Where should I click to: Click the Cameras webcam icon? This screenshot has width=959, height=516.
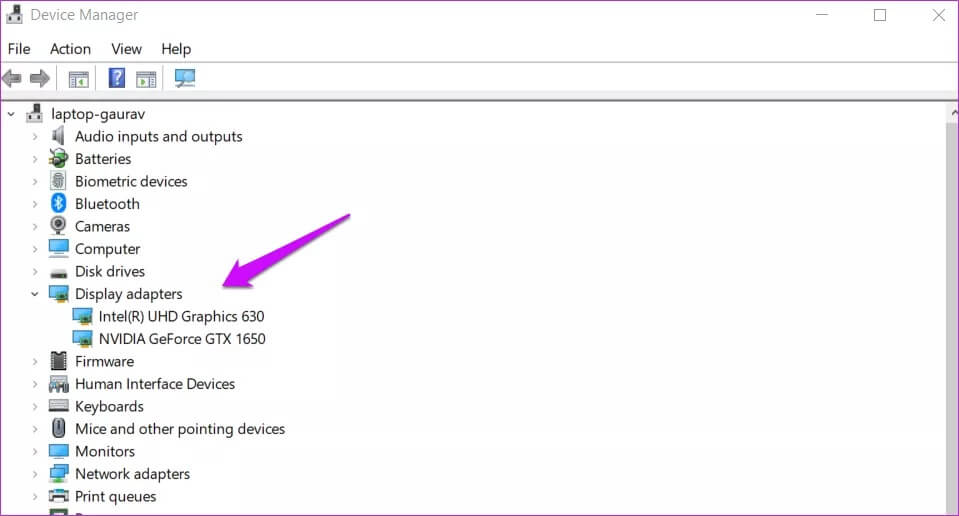tap(58, 226)
